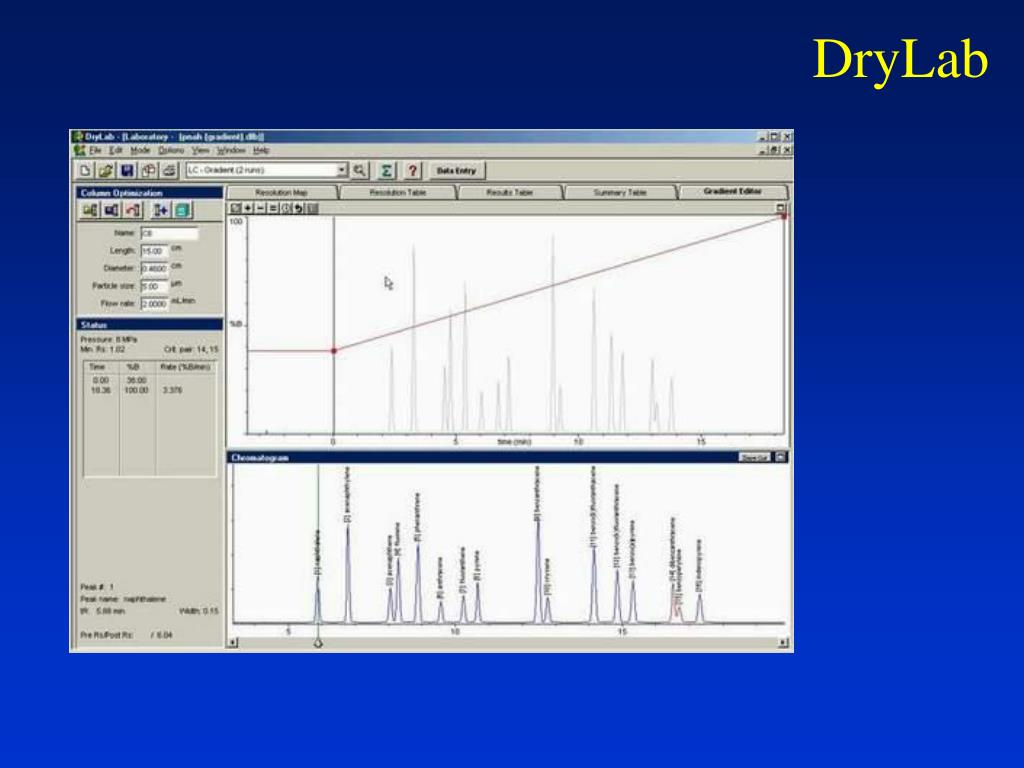
Task: Open the Options menu
Action: (x=171, y=150)
